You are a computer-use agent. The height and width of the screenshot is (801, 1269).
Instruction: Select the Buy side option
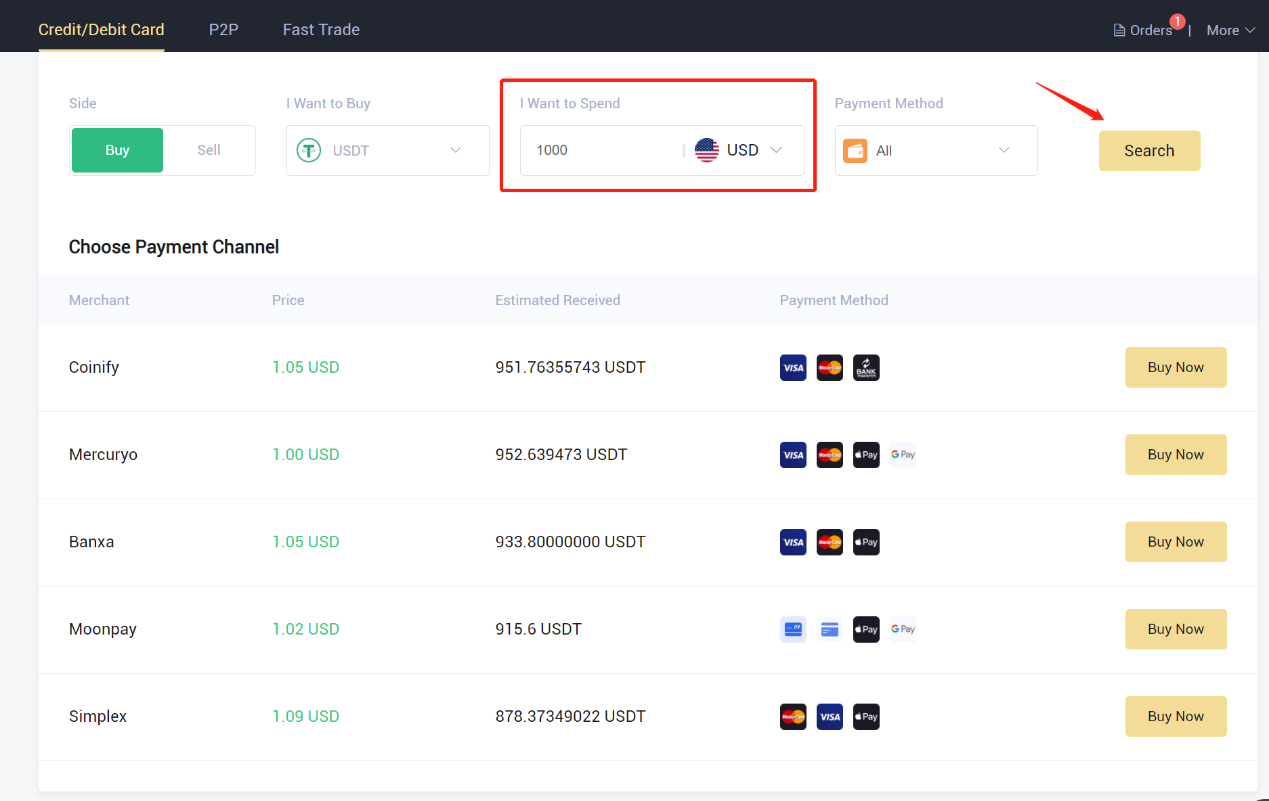[117, 150]
